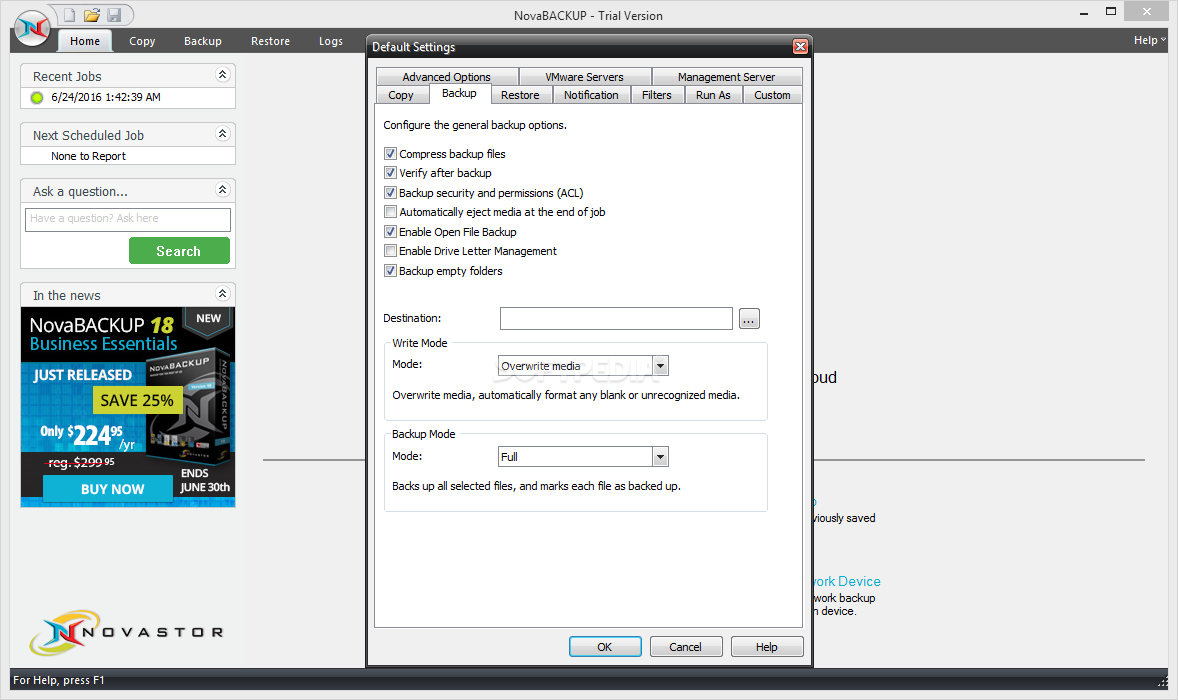Screen dimensions: 1178x700
Task: Click the Help button in the dialog
Action: click(x=766, y=647)
